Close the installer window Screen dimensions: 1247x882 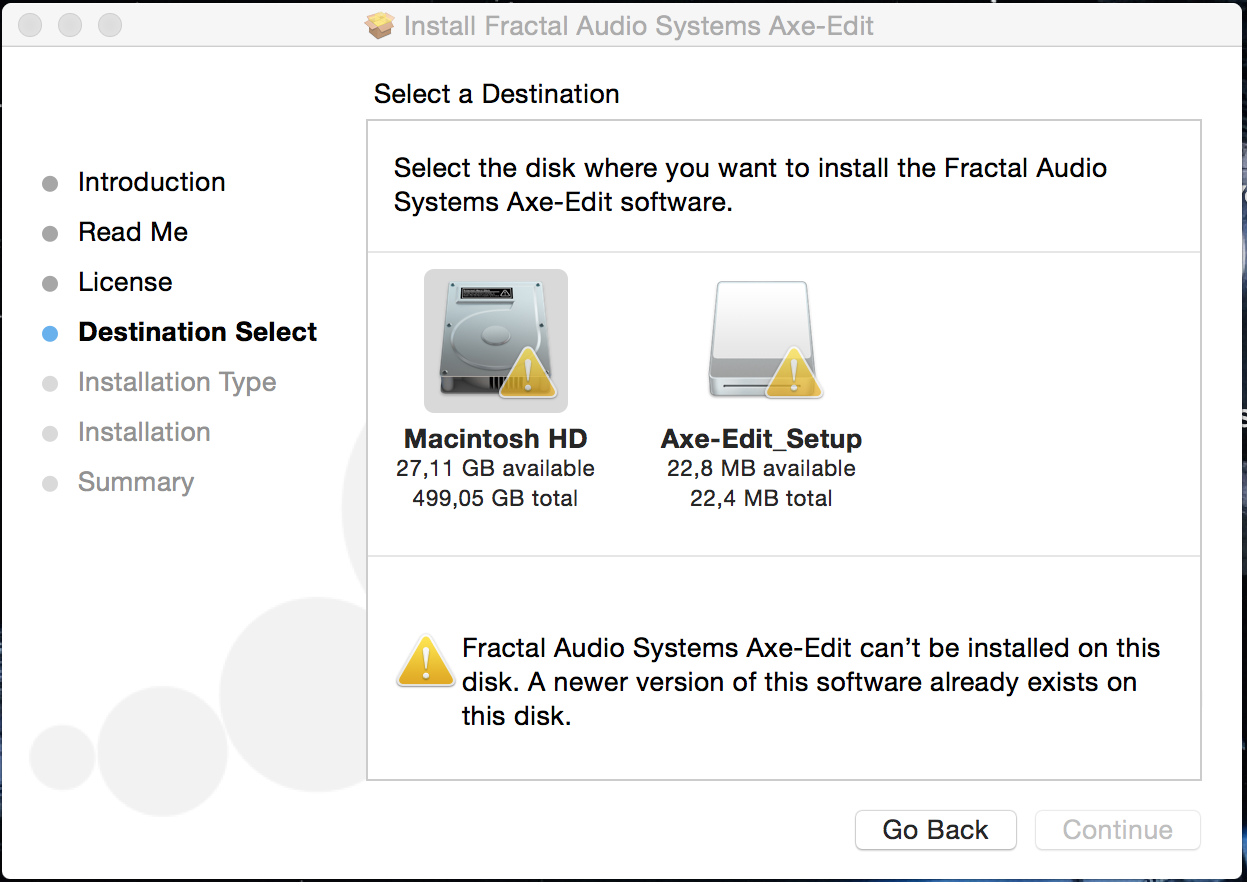click(30, 25)
